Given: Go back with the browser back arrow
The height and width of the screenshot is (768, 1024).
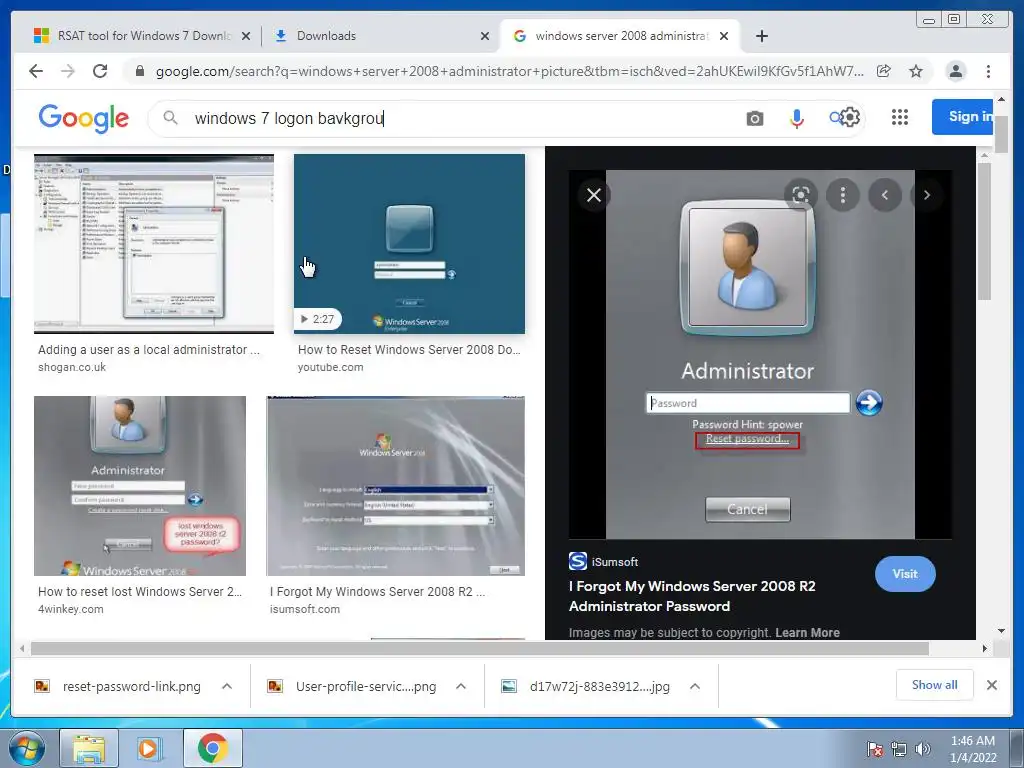Looking at the screenshot, I should pyautogui.click(x=36, y=71).
